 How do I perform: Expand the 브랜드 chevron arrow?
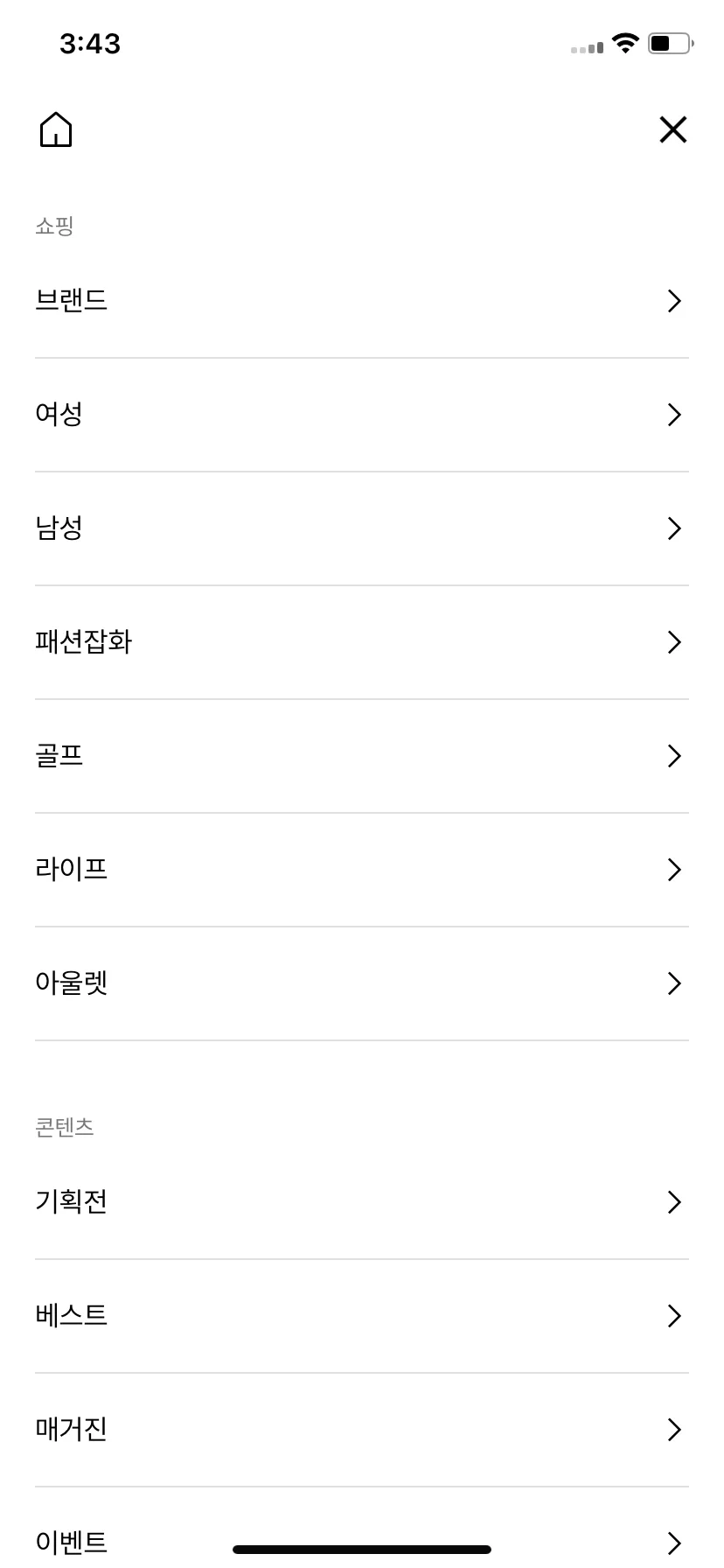(x=674, y=301)
